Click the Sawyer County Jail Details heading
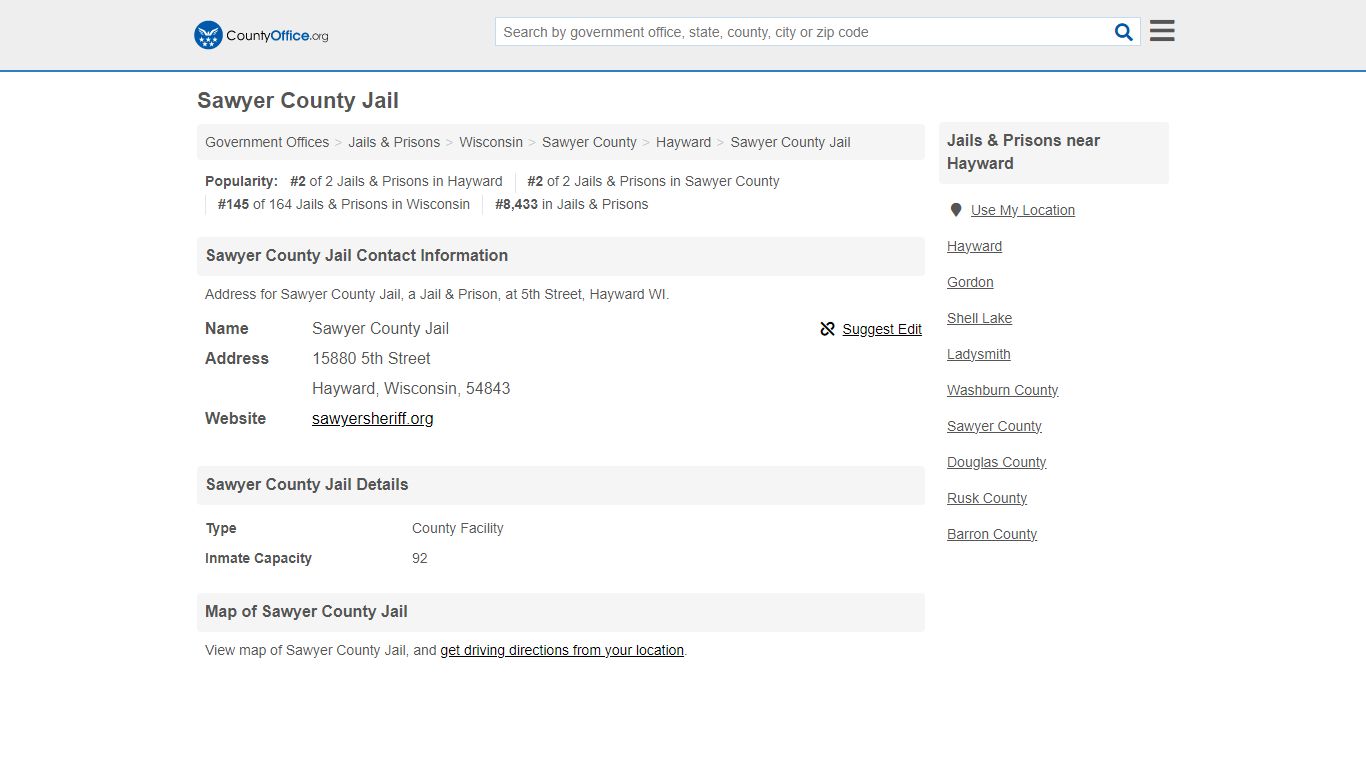This screenshot has height=768, width=1366. click(x=307, y=485)
